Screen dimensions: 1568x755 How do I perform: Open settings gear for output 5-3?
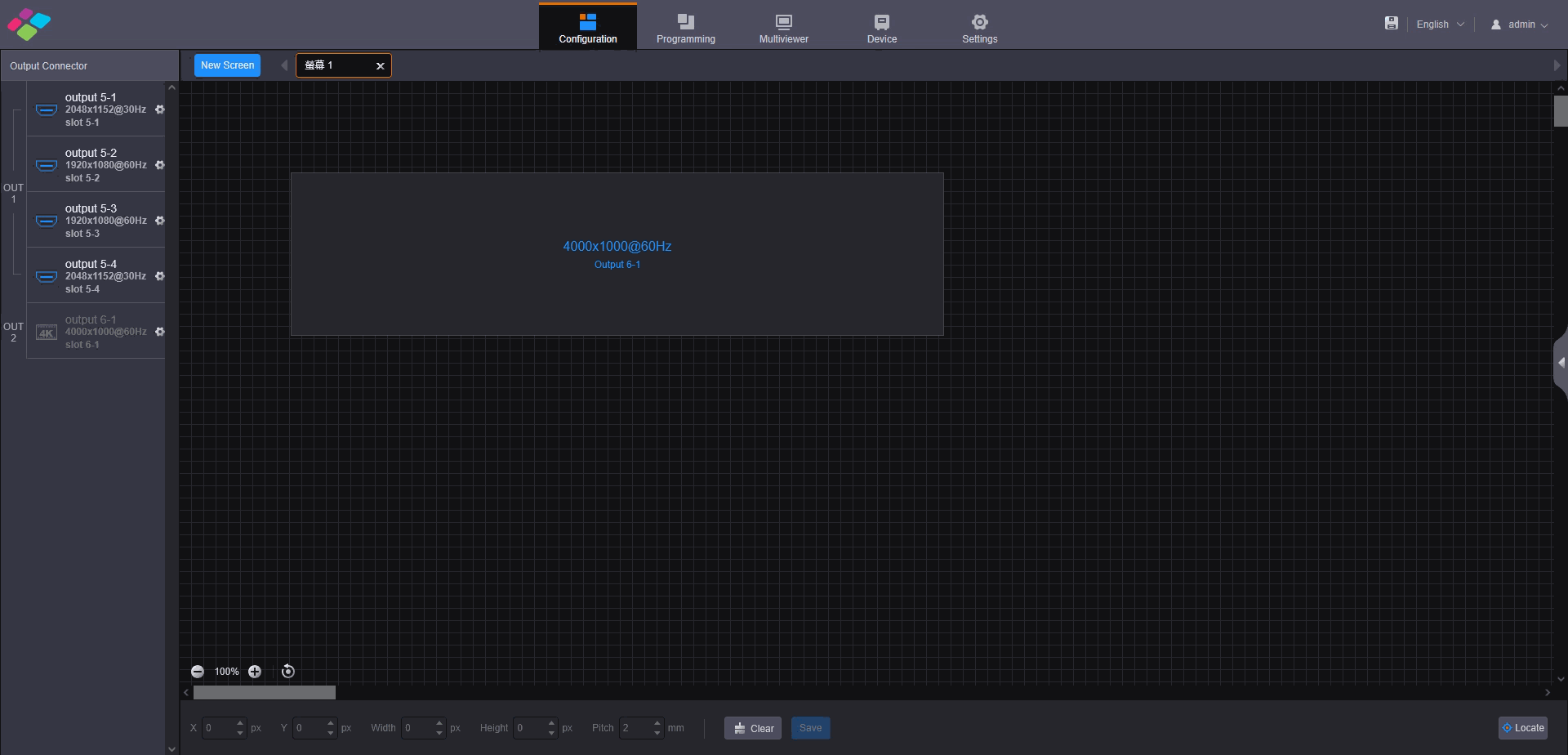click(x=160, y=221)
